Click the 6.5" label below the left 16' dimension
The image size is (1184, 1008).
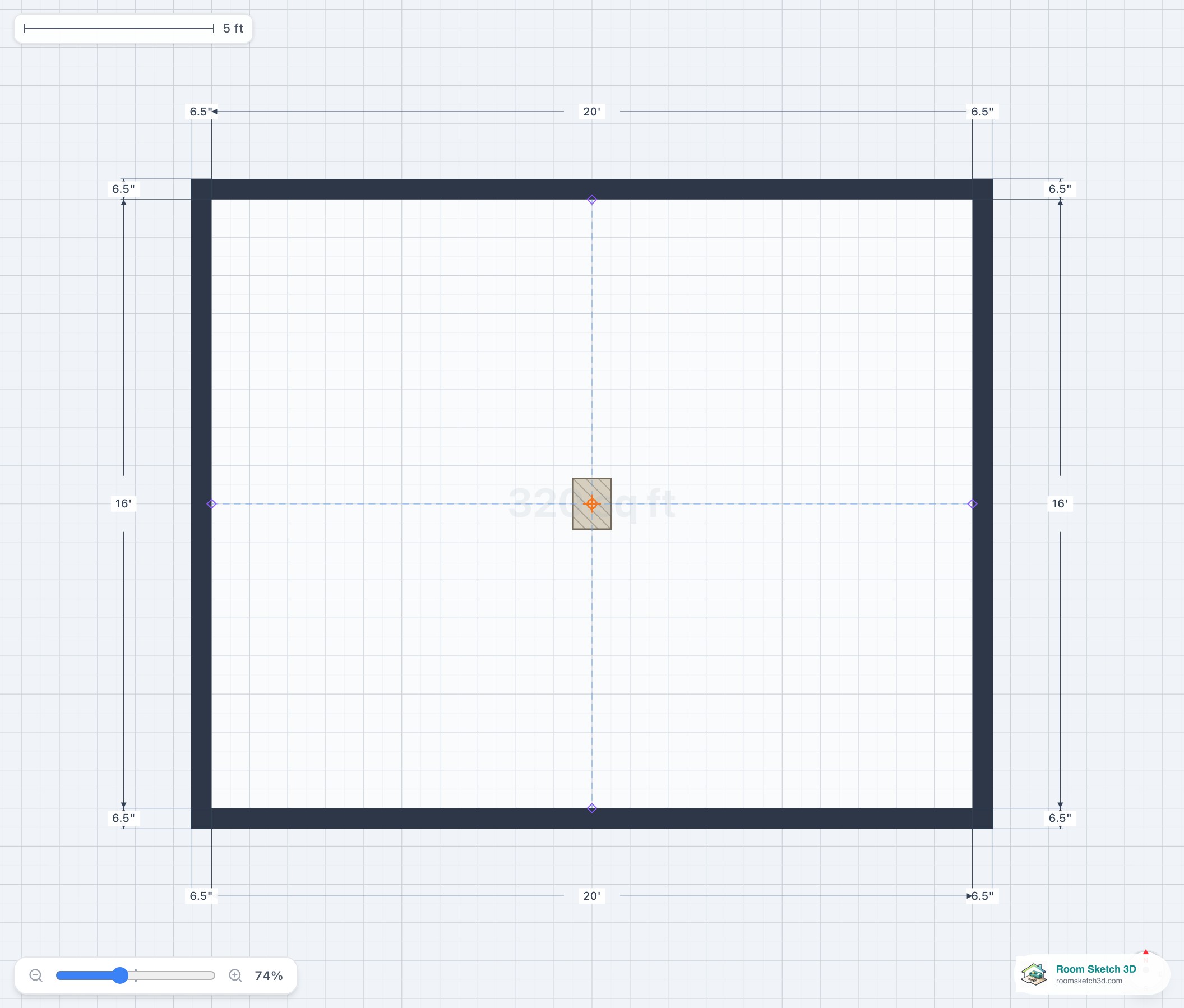point(123,819)
